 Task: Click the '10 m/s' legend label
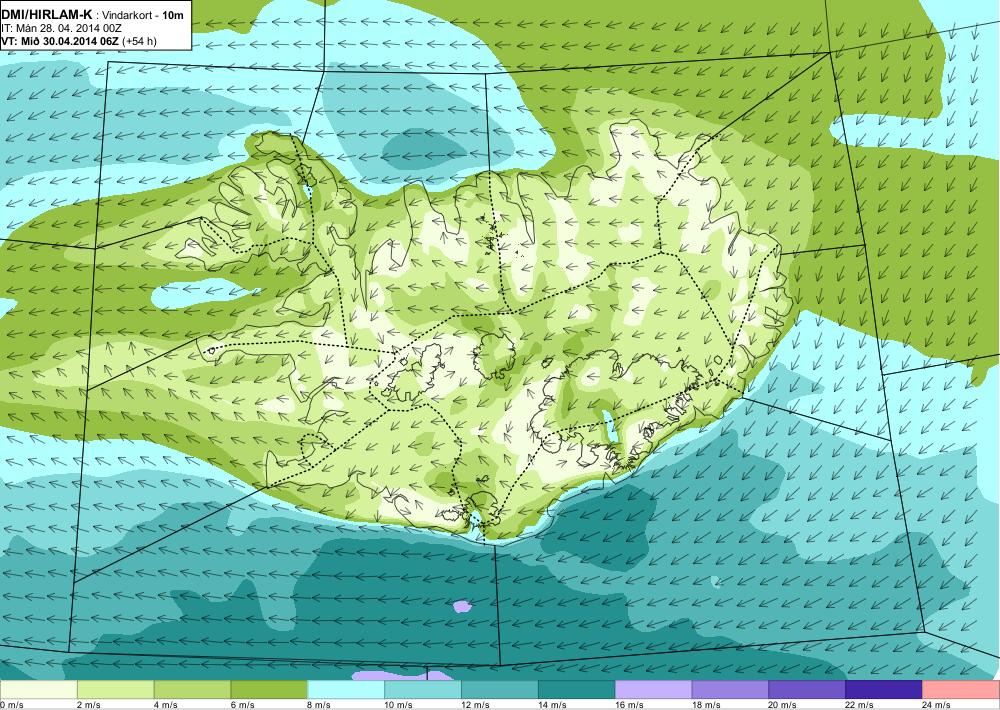pos(399,705)
